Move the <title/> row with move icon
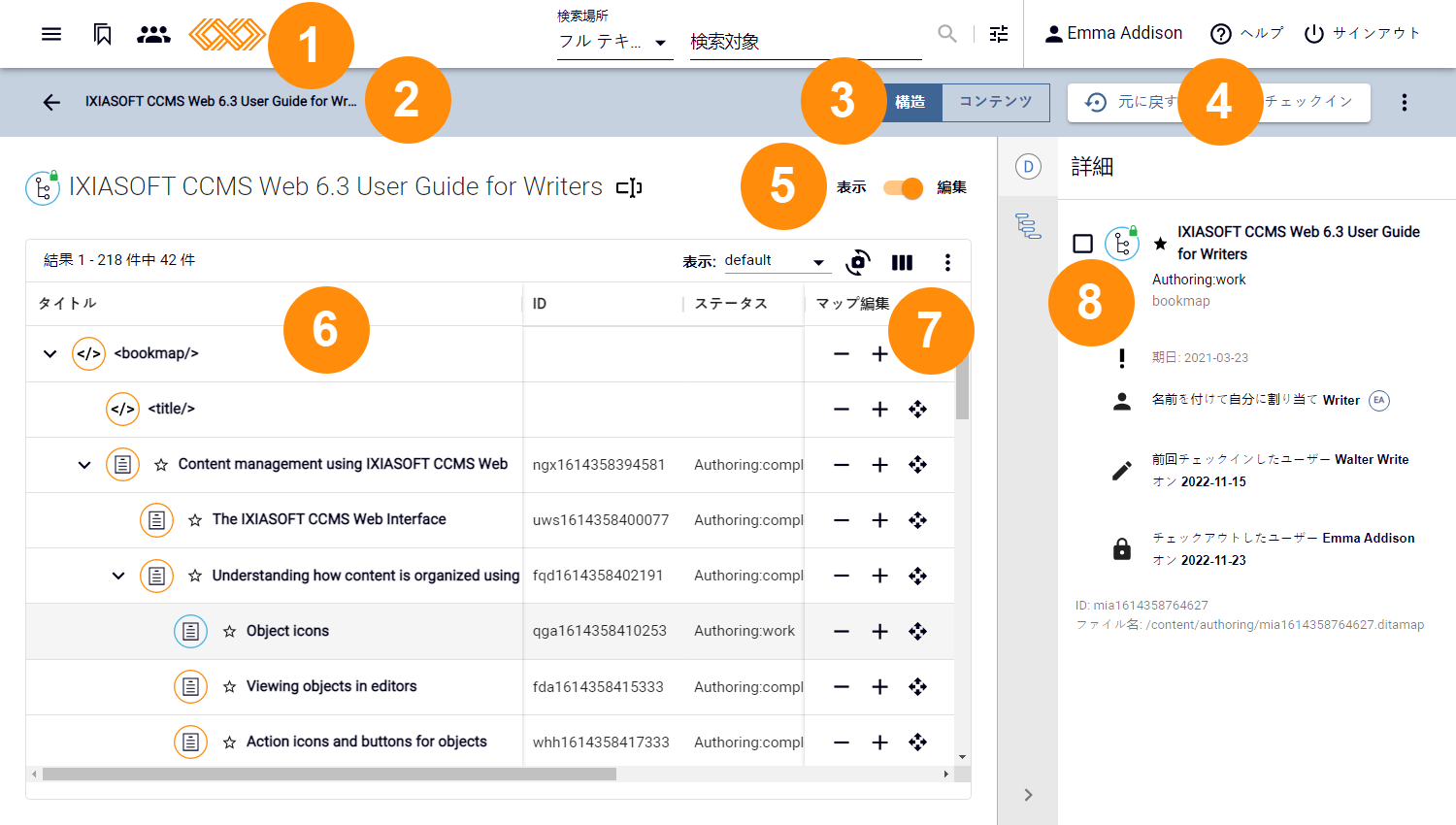Image resolution: width=1456 pixels, height=825 pixels. [x=917, y=410]
